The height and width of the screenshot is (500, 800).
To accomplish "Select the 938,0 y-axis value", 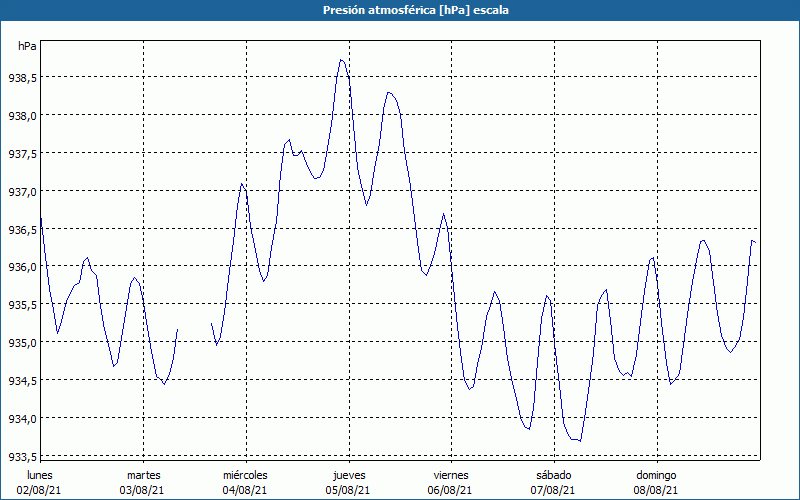I will coord(22,115).
